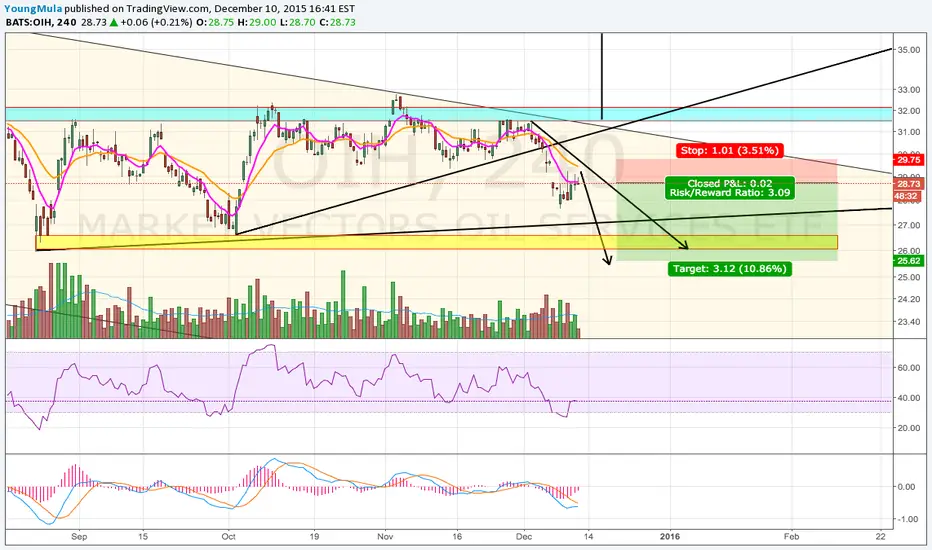Image resolution: width=932 pixels, height=550 pixels.
Task: Click the Nov date on time axis
Action: [385, 536]
